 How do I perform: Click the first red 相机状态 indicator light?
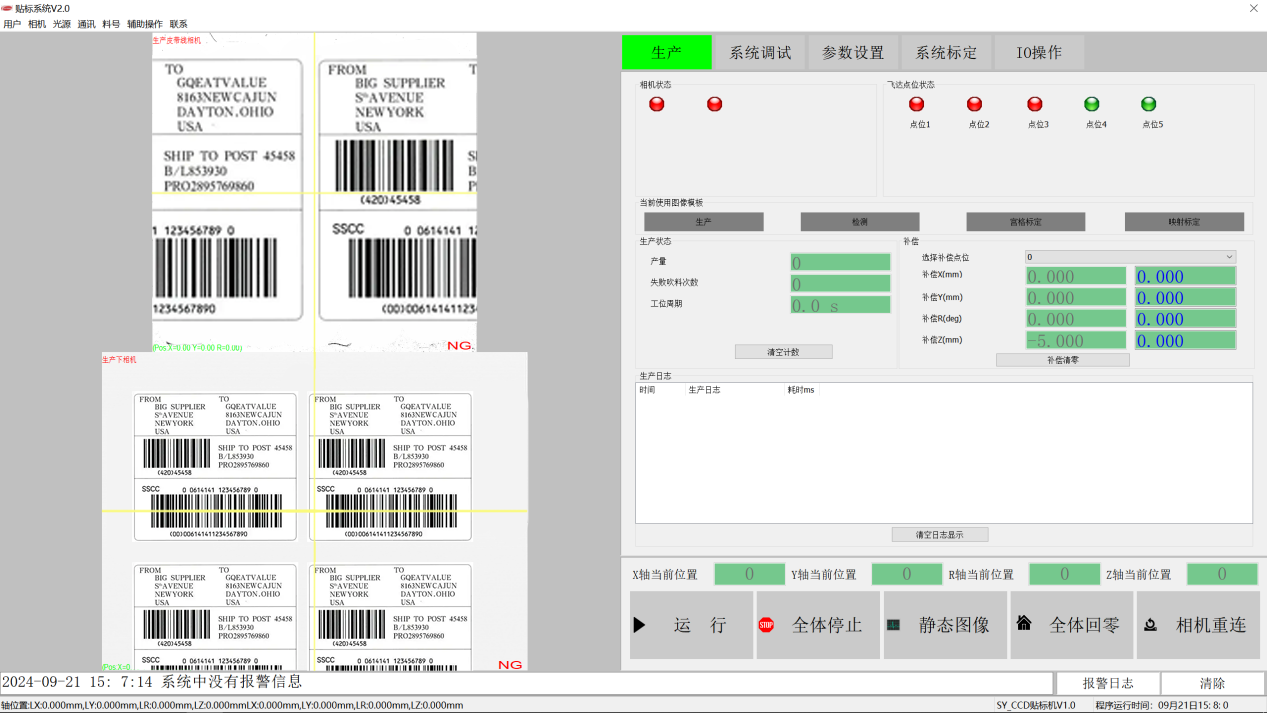click(x=656, y=104)
